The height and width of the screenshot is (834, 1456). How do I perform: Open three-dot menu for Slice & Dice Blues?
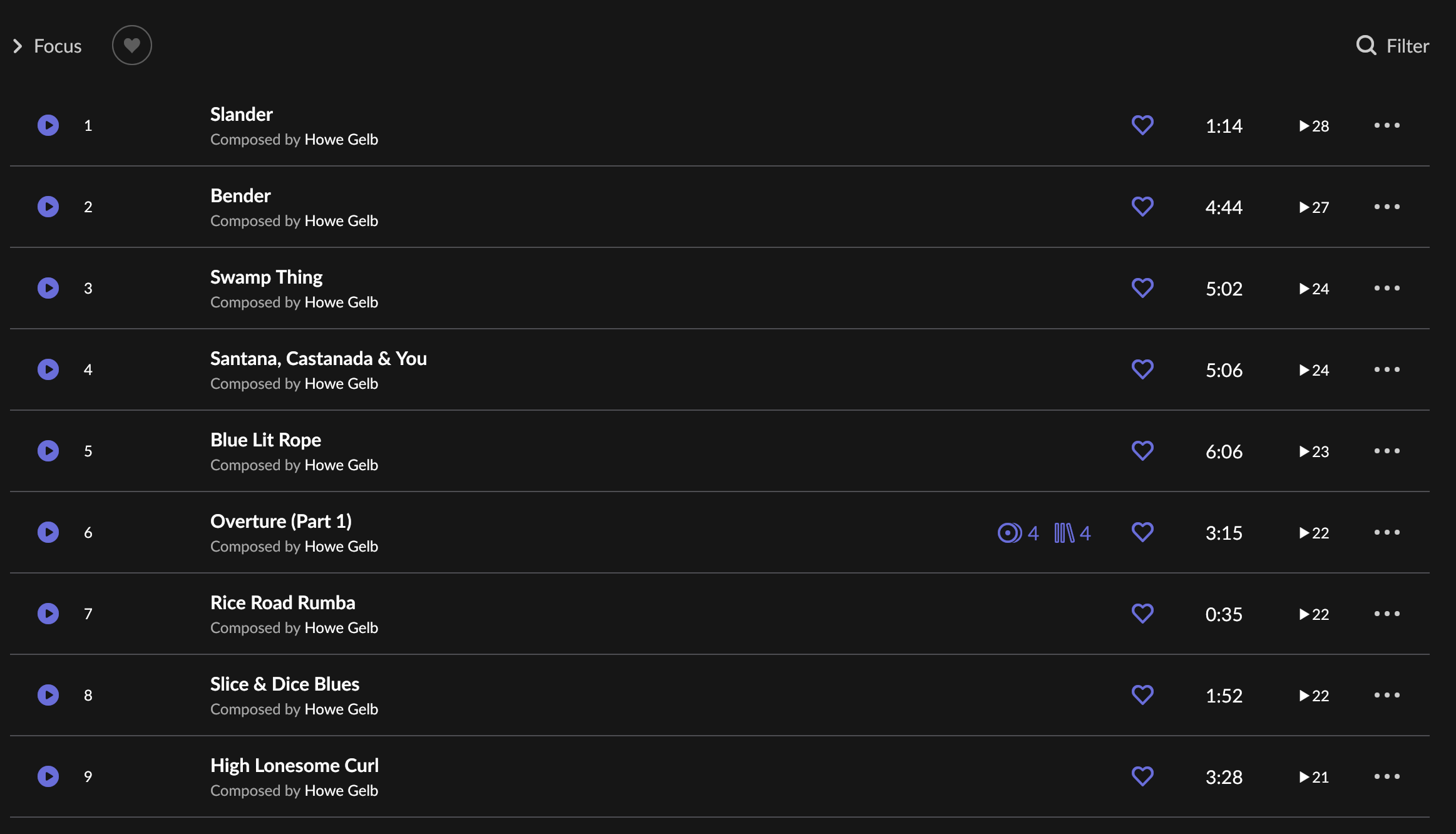click(1387, 695)
